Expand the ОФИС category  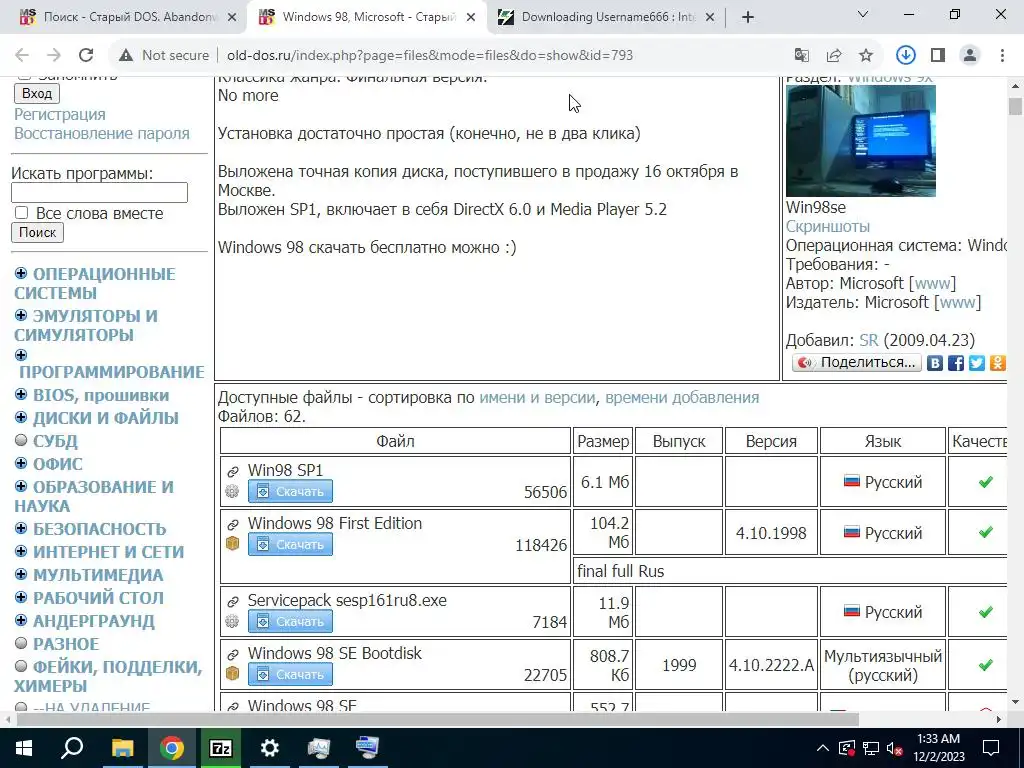point(21,463)
